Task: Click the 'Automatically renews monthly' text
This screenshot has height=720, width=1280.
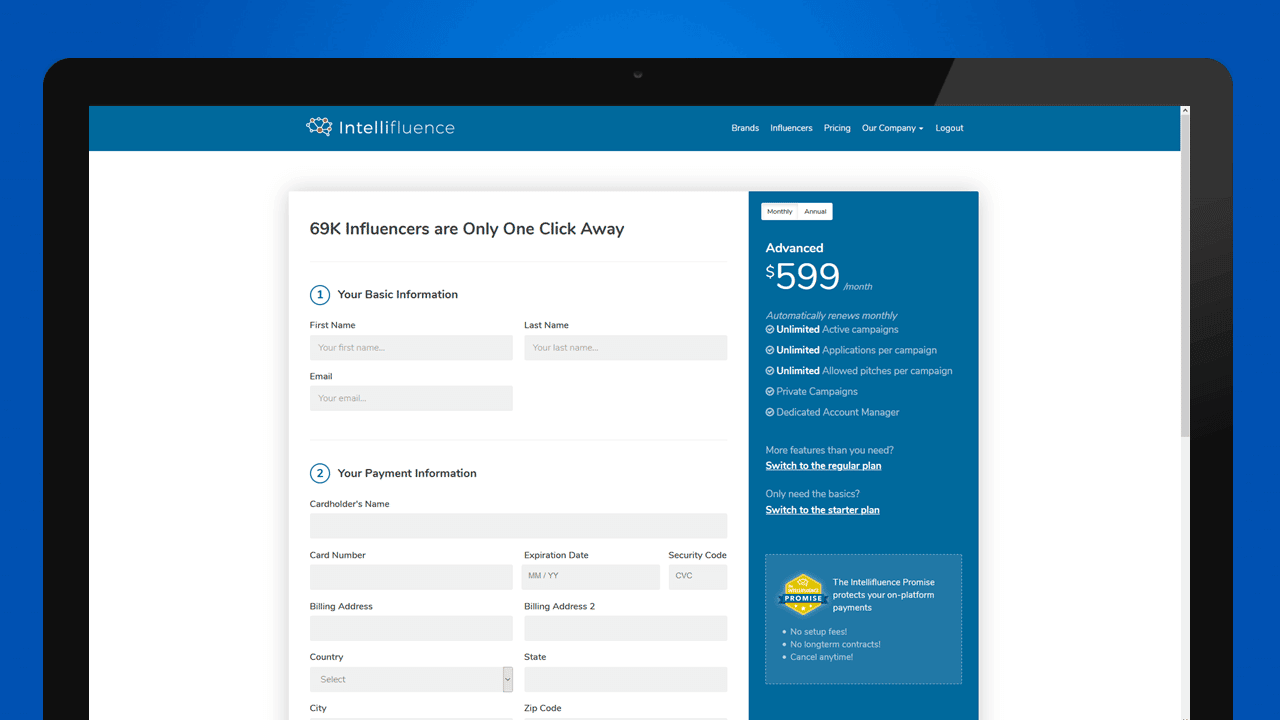Action: tap(831, 315)
